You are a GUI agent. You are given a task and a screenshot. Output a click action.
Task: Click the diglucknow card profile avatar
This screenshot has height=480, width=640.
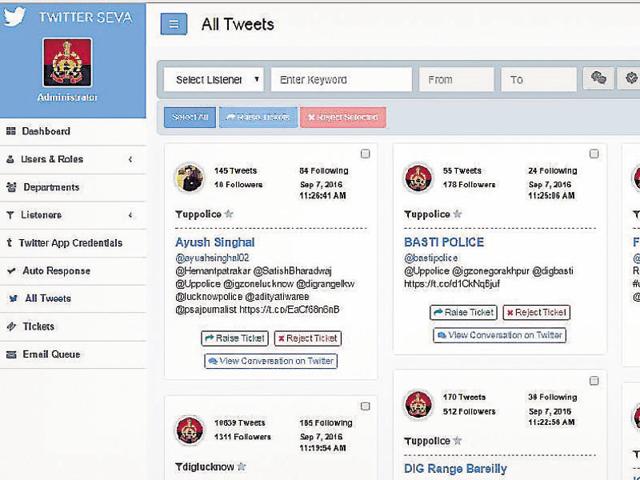pos(189,430)
